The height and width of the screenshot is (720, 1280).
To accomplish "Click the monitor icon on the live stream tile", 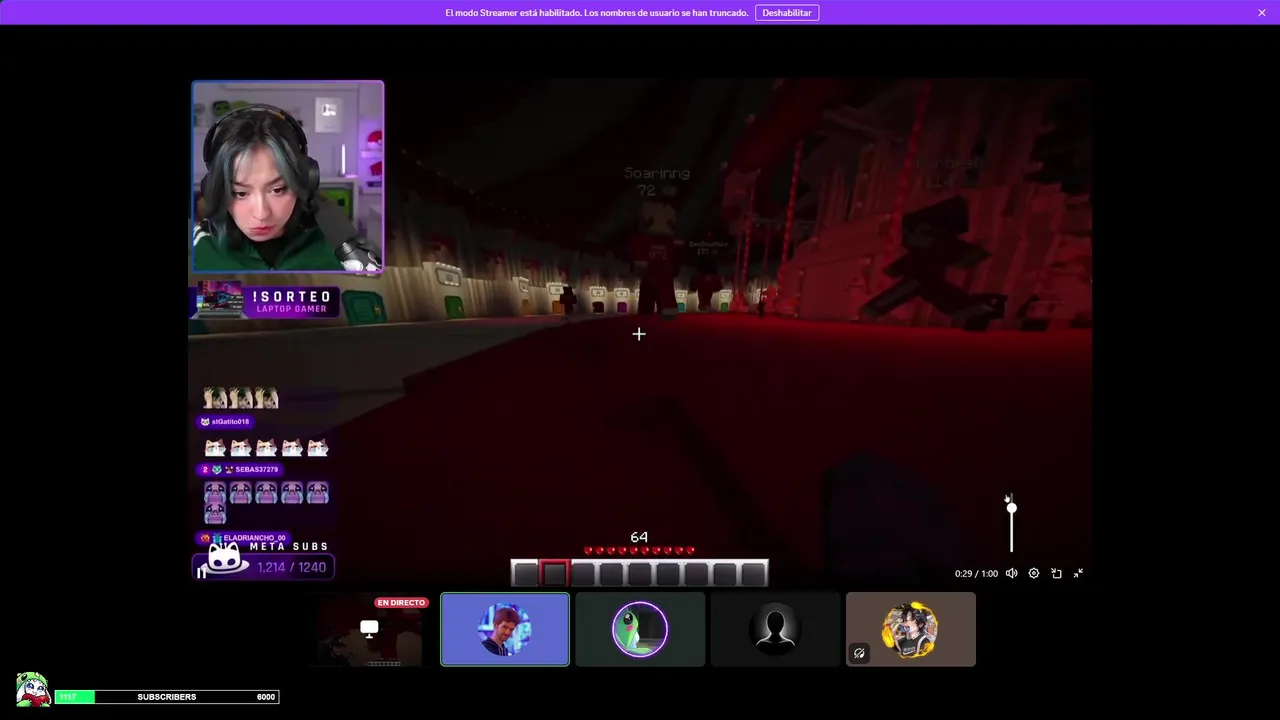I will (x=369, y=629).
